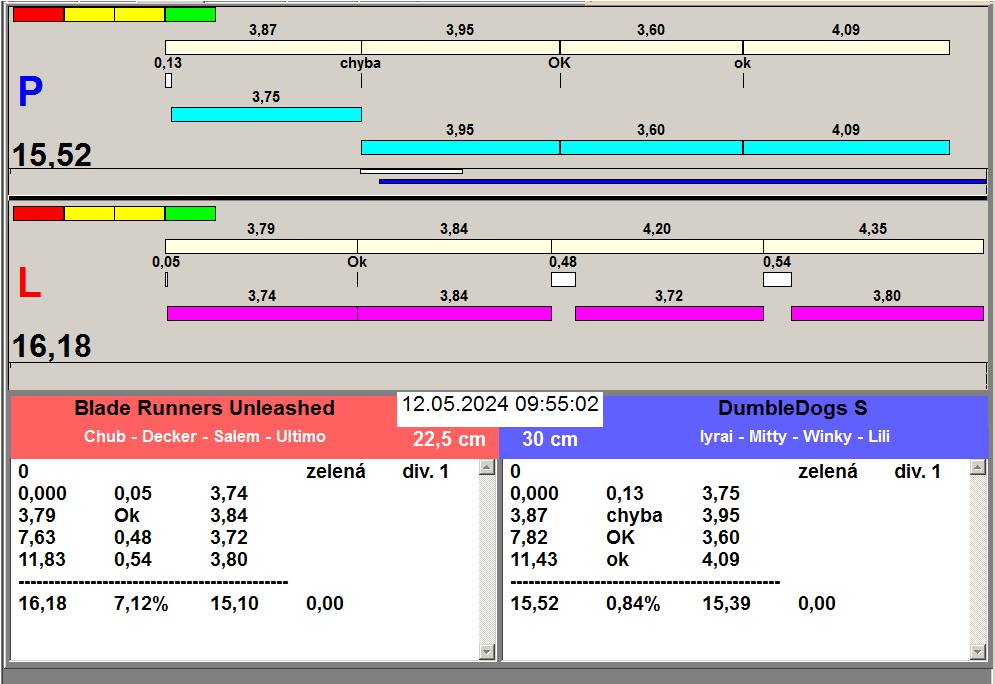Click the up scroll arrow in Blade Runners results list
The height and width of the screenshot is (684, 995).
487,468
